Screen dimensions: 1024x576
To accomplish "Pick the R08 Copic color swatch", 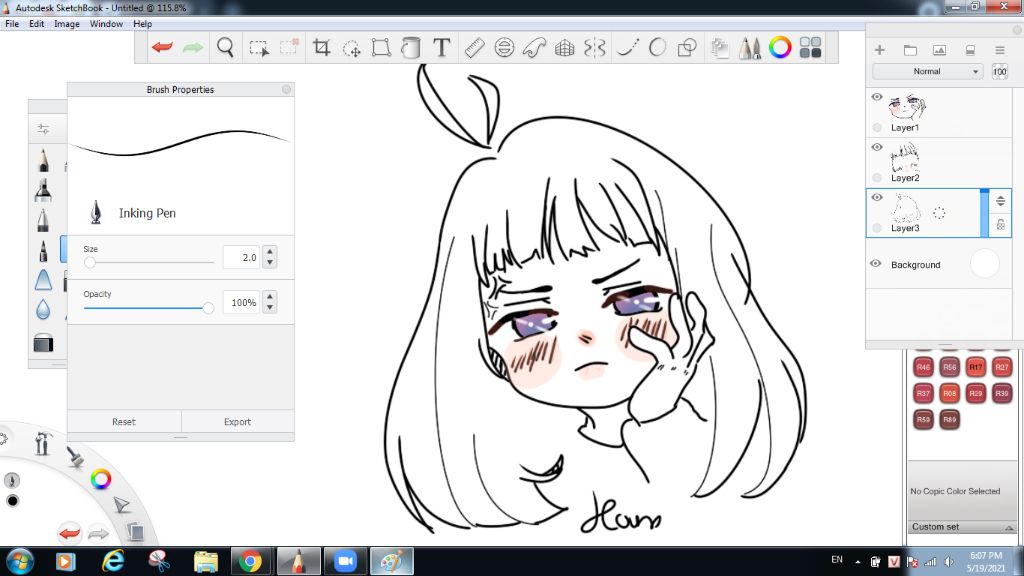I will click(x=950, y=393).
